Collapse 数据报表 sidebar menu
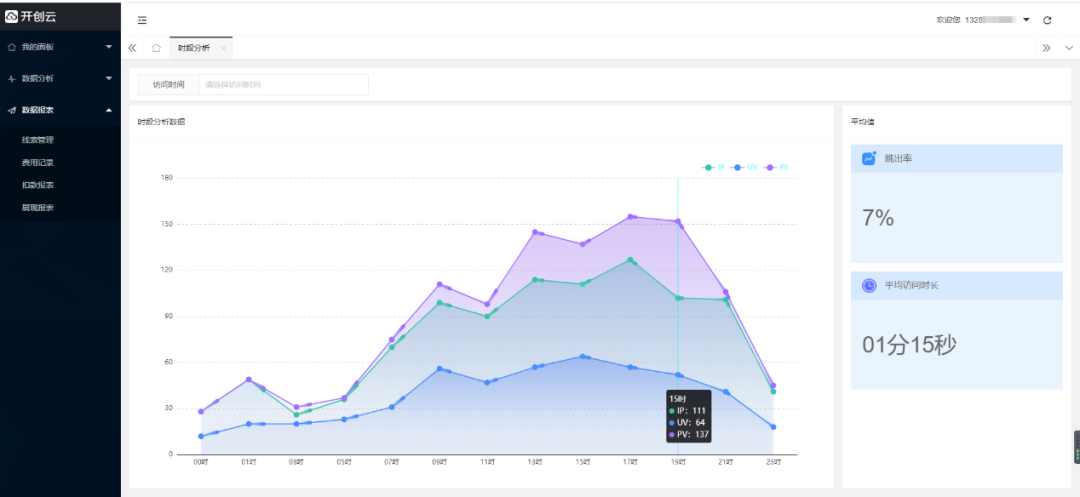 (x=60, y=110)
